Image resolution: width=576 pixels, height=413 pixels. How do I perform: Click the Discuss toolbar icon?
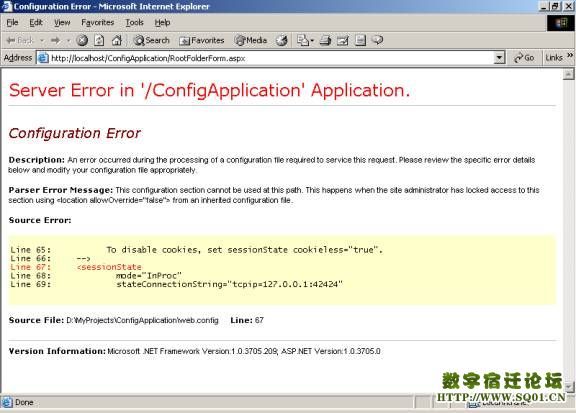point(360,40)
